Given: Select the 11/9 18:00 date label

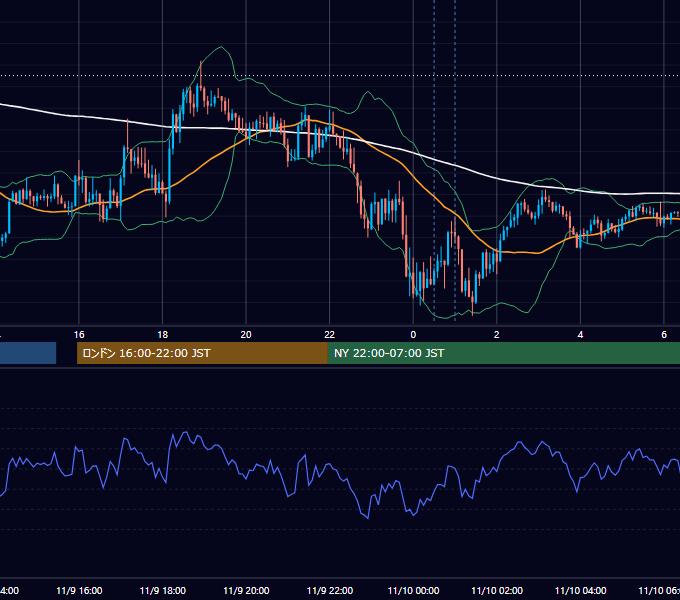Looking at the screenshot, I should [x=163, y=590].
